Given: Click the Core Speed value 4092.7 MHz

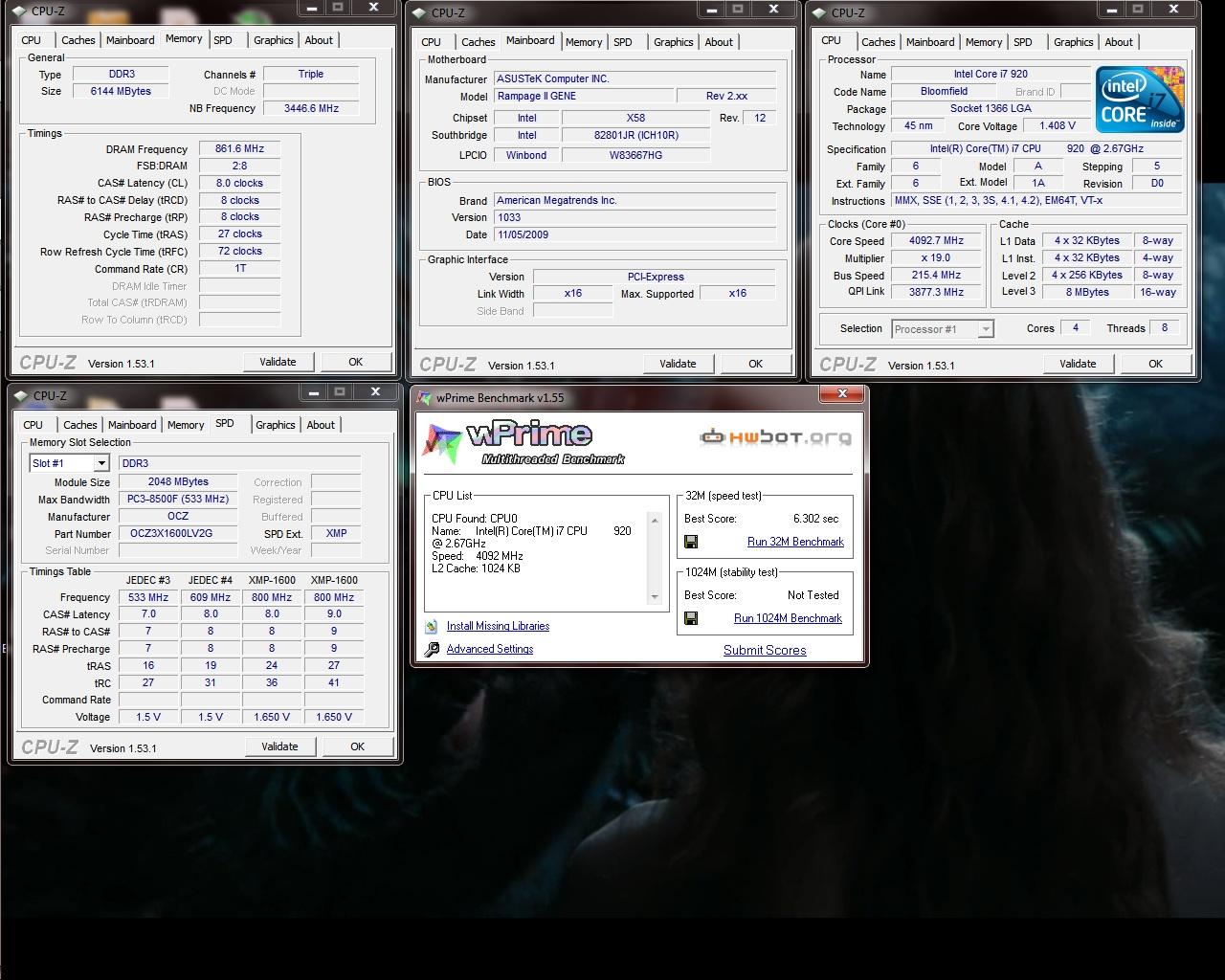Looking at the screenshot, I should pos(936,240).
